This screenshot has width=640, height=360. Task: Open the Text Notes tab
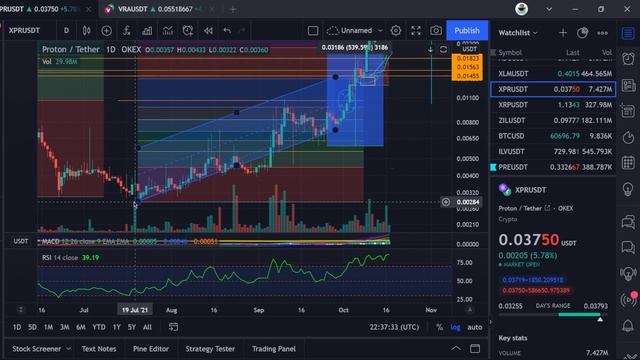99,349
